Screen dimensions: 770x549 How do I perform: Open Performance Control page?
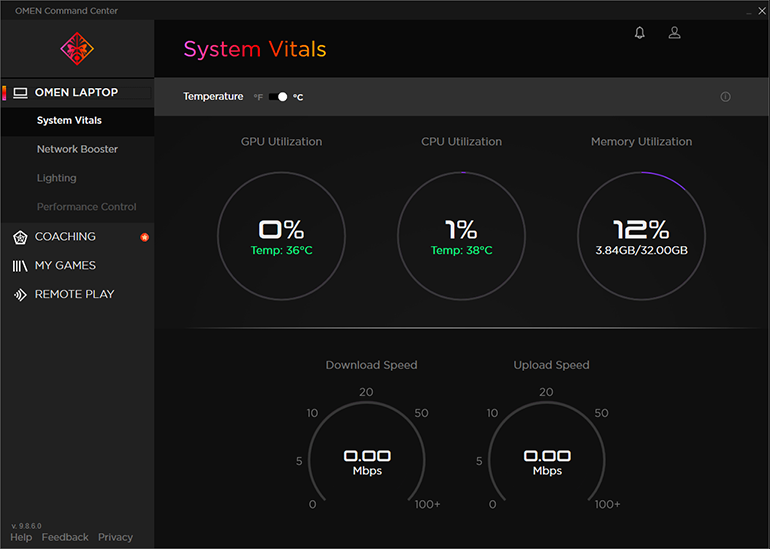point(78,207)
